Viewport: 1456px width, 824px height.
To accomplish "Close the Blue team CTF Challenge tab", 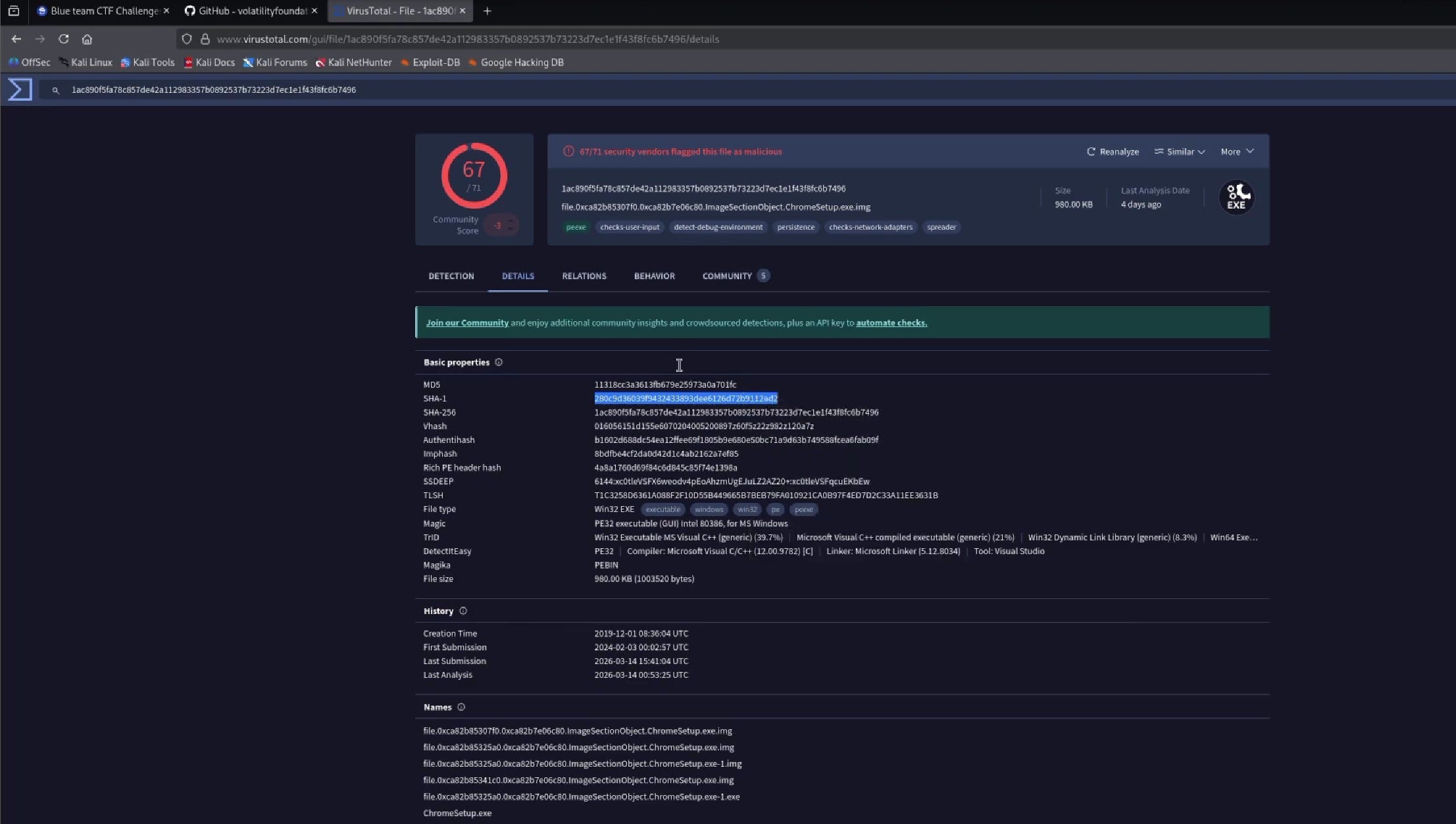I will [x=166, y=11].
